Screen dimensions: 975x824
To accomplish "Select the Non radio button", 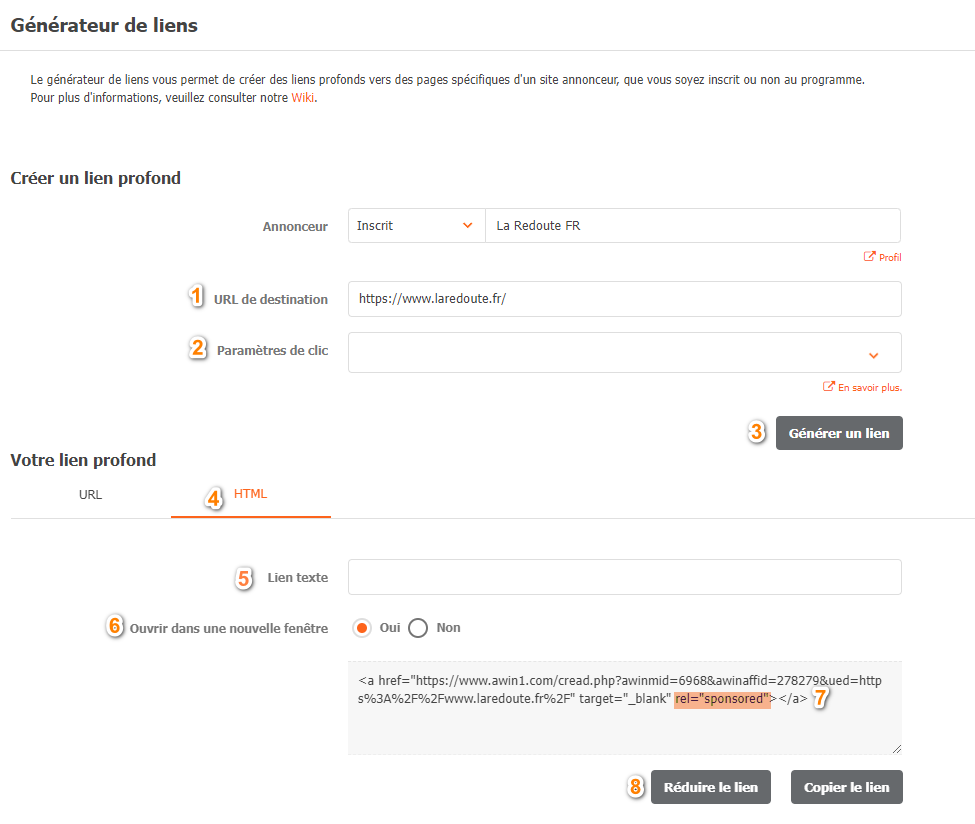I will (418, 628).
